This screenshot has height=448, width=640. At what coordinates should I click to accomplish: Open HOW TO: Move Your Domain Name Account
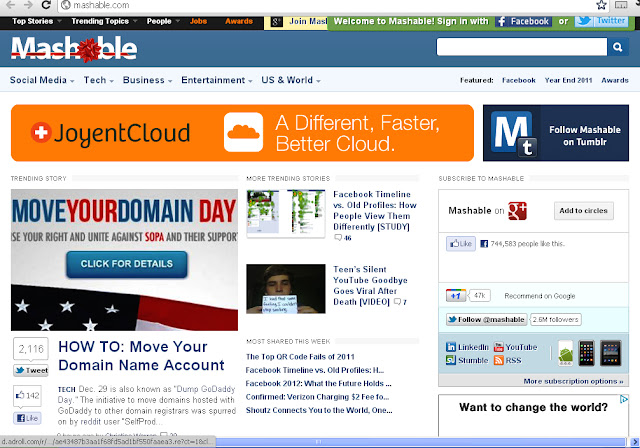[141, 356]
